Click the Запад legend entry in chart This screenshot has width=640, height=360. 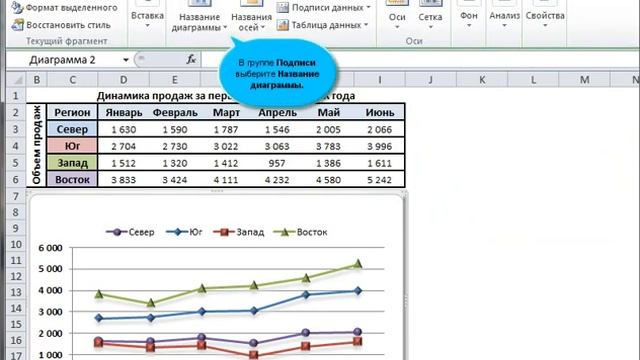click(x=238, y=232)
